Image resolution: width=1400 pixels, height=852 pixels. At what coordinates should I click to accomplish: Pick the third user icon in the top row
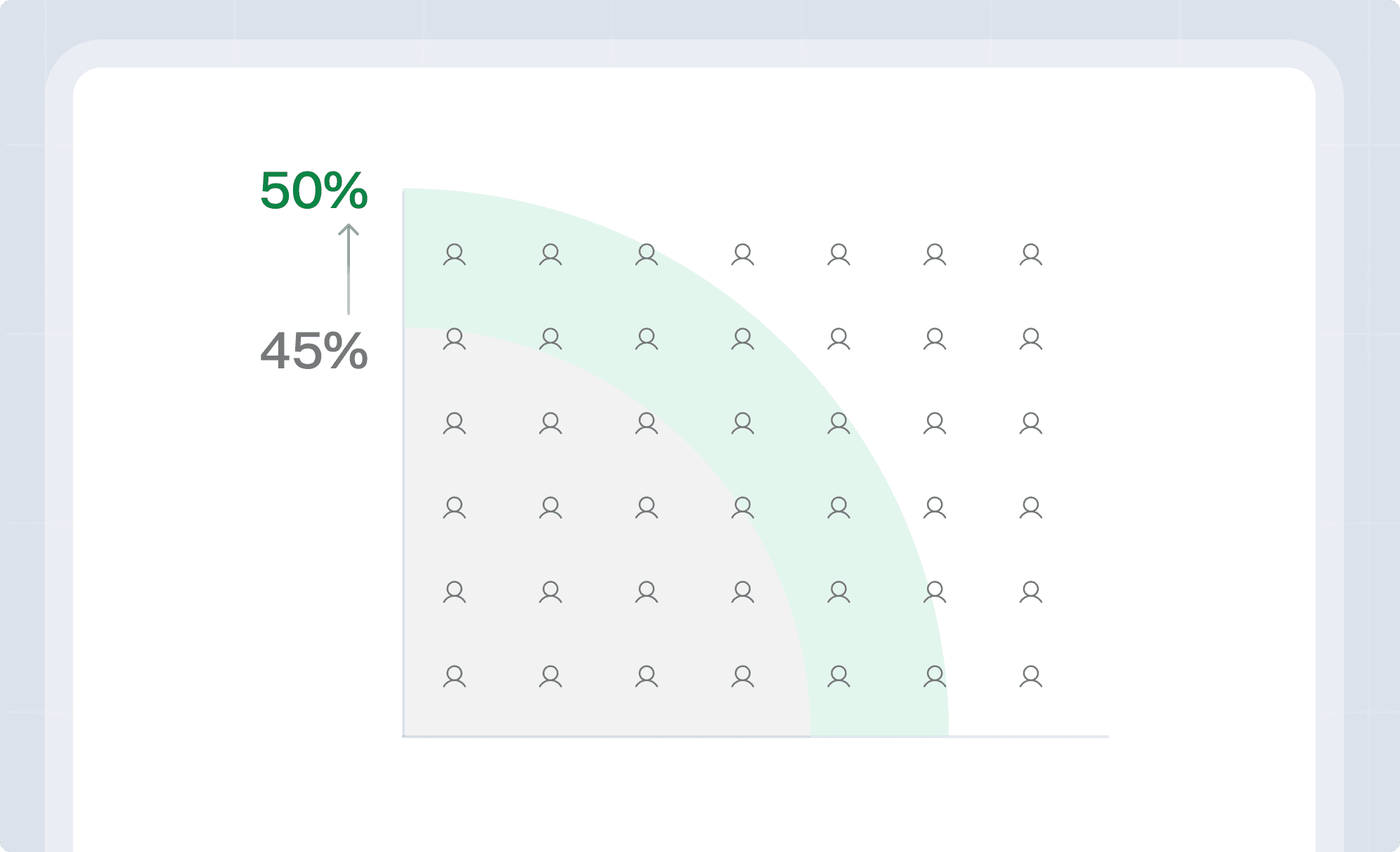point(647,254)
